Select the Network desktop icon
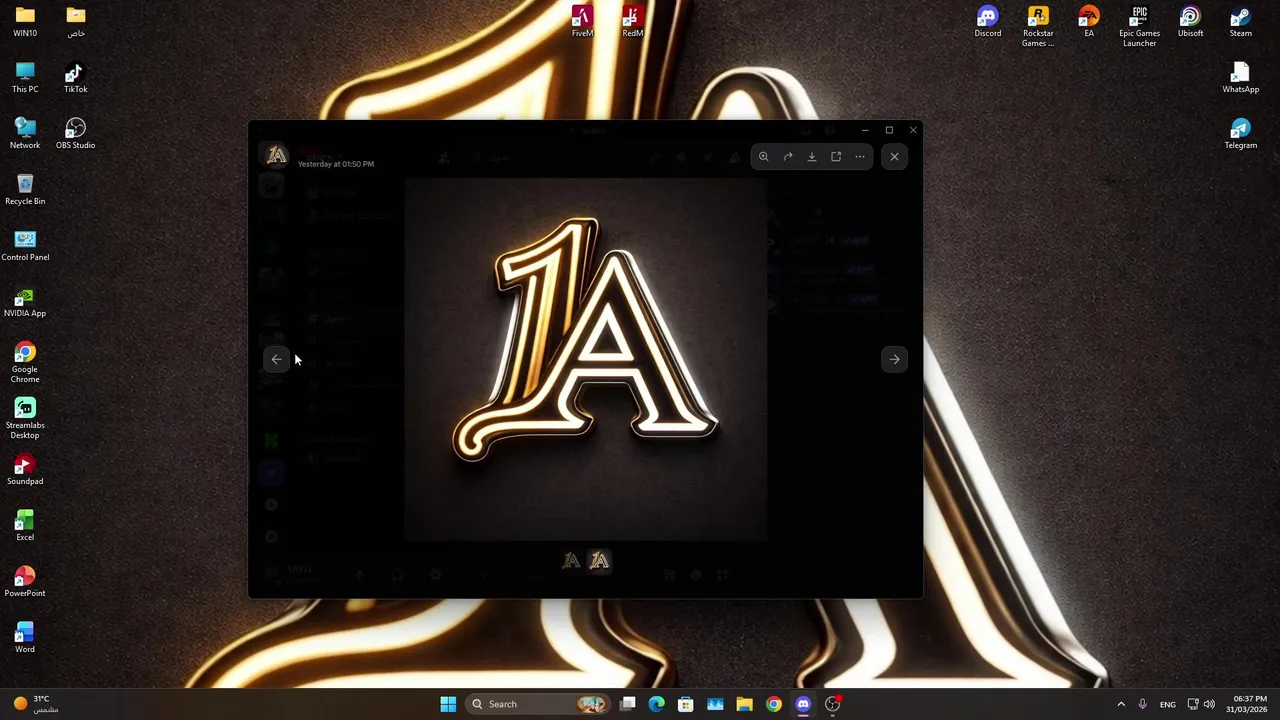 (25, 133)
